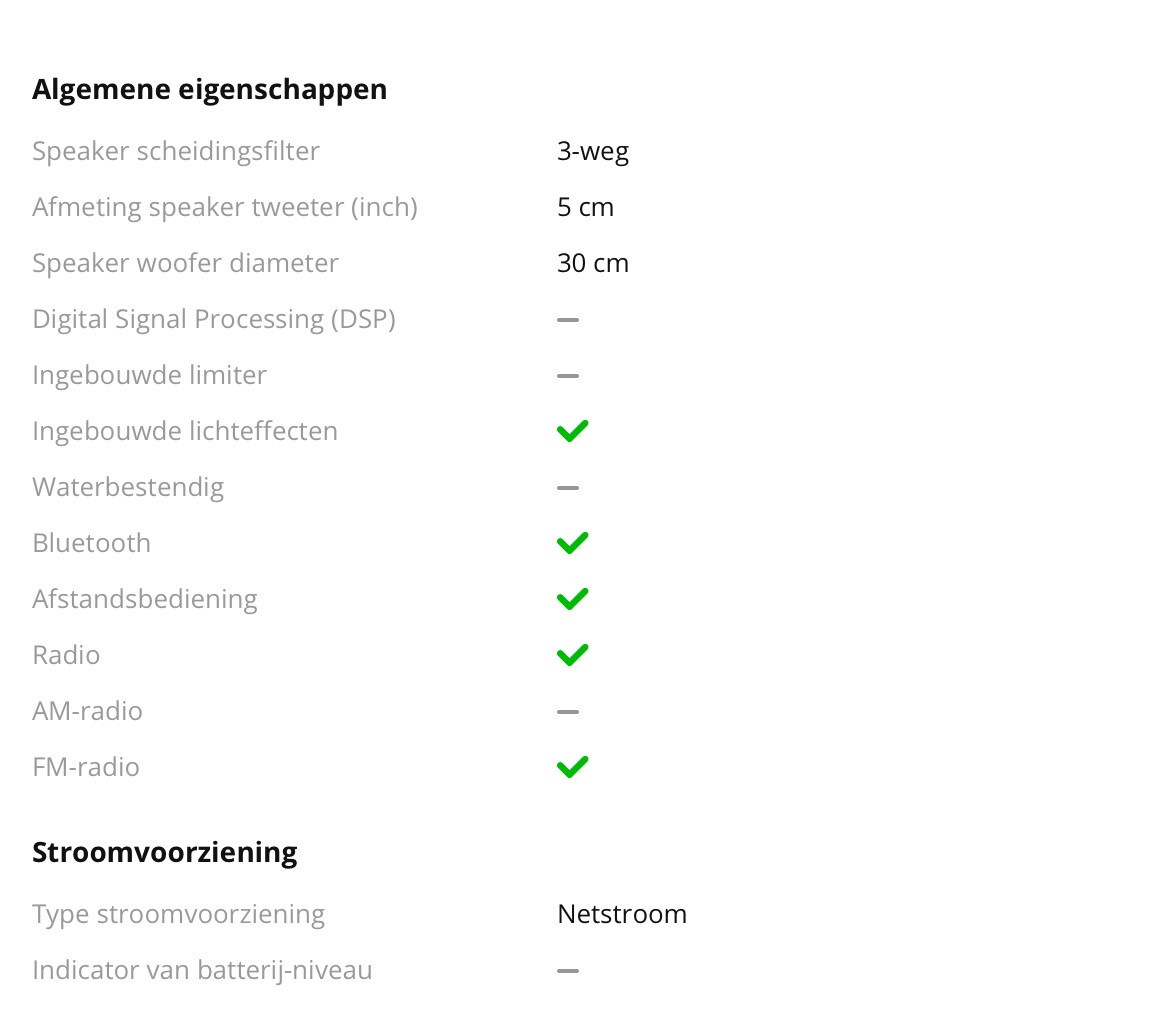Click the 30 cm woofer value
The height and width of the screenshot is (1020, 1160).
pos(593,263)
